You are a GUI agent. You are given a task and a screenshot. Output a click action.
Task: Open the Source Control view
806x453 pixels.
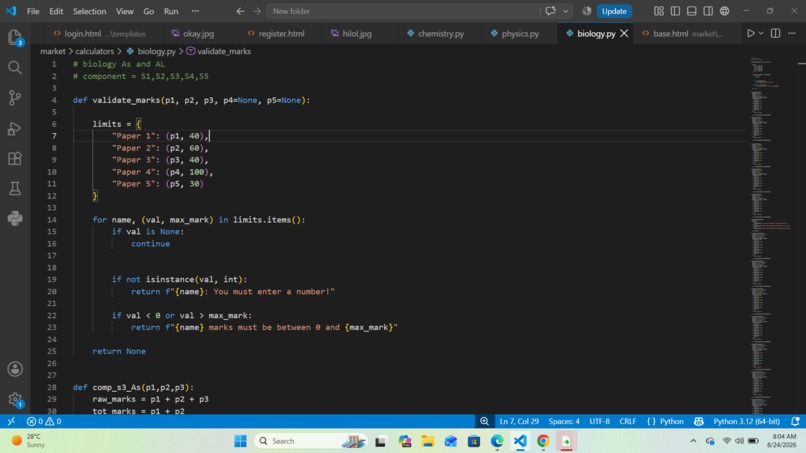[15, 98]
